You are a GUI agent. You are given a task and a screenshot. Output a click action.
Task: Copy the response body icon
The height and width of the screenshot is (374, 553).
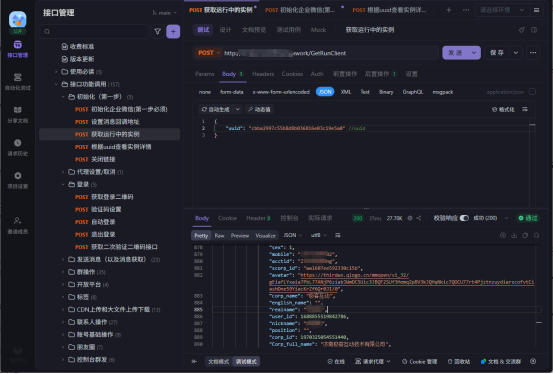coord(525,235)
